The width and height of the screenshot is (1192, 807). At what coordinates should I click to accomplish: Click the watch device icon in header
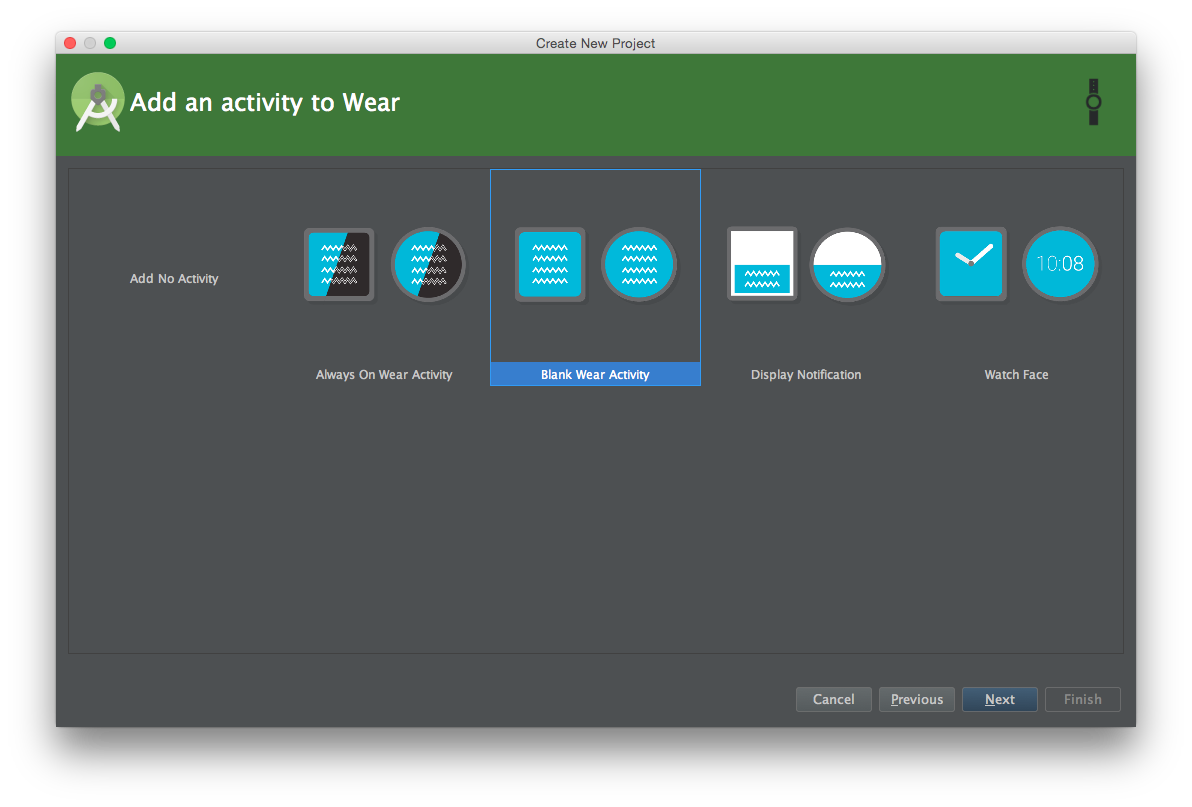(1093, 102)
